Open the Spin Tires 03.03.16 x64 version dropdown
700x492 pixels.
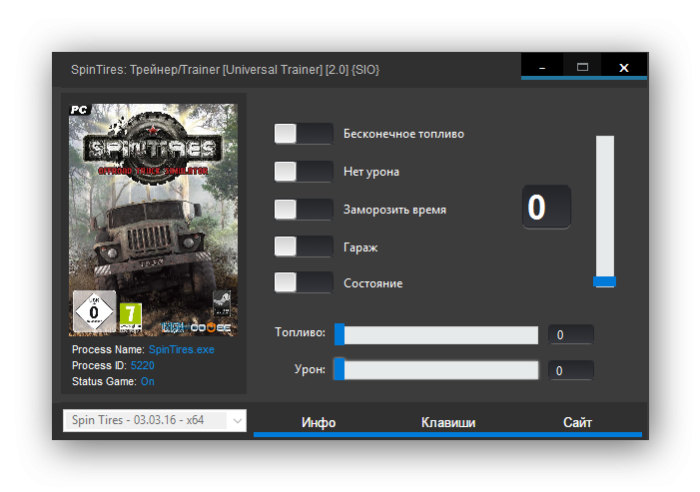point(155,420)
